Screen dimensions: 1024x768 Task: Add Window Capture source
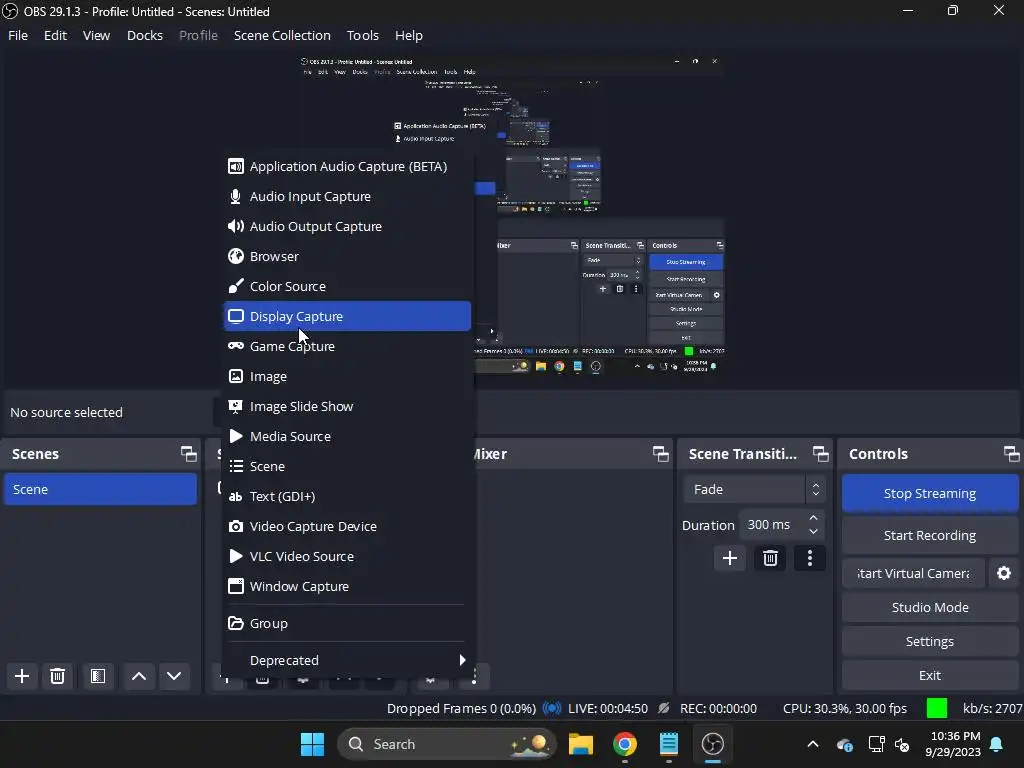[347, 587]
